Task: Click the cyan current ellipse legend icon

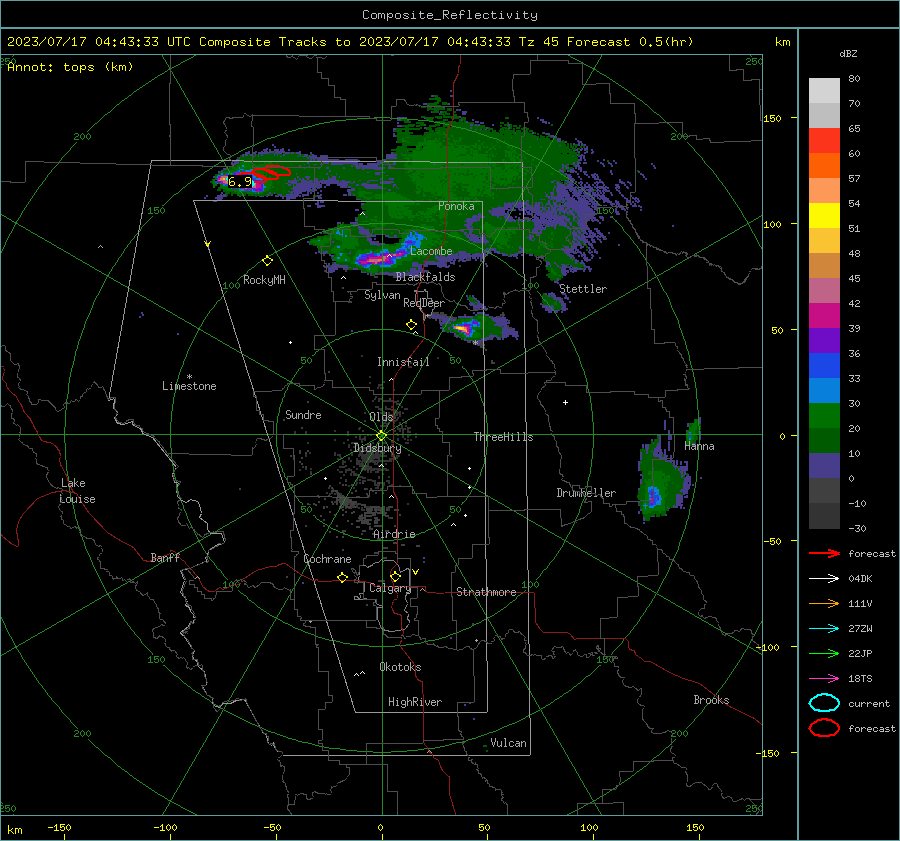Action: pos(824,703)
